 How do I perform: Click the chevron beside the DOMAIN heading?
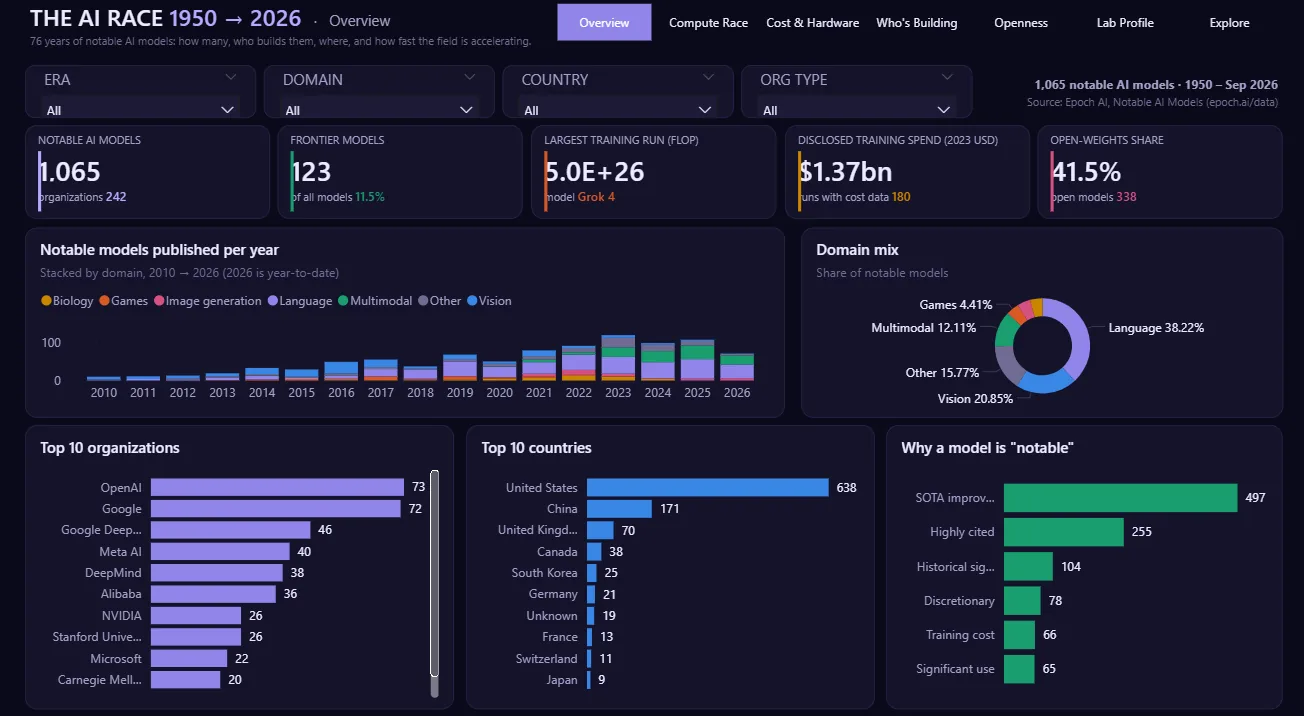[x=470, y=77]
